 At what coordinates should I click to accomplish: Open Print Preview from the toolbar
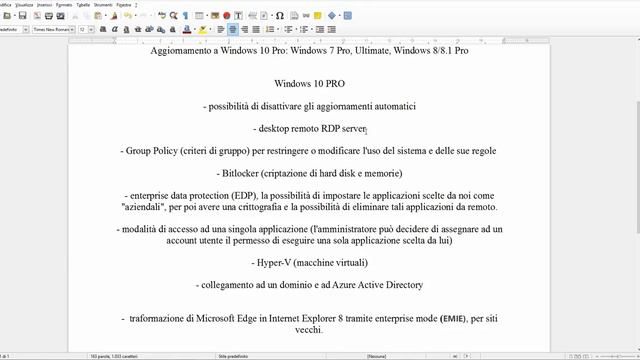click(60, 16)
